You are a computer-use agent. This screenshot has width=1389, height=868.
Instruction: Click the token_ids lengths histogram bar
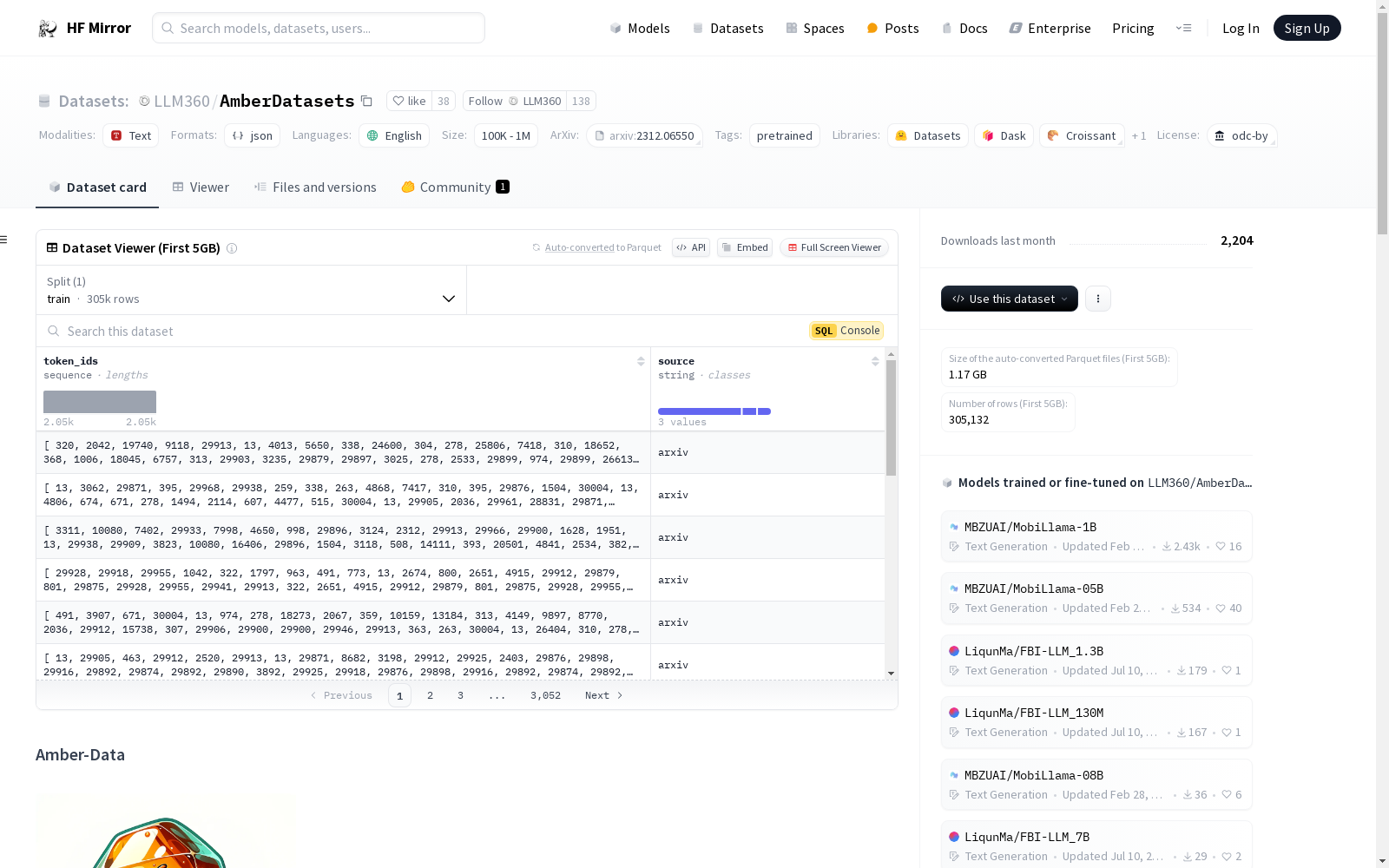[100, 402]
